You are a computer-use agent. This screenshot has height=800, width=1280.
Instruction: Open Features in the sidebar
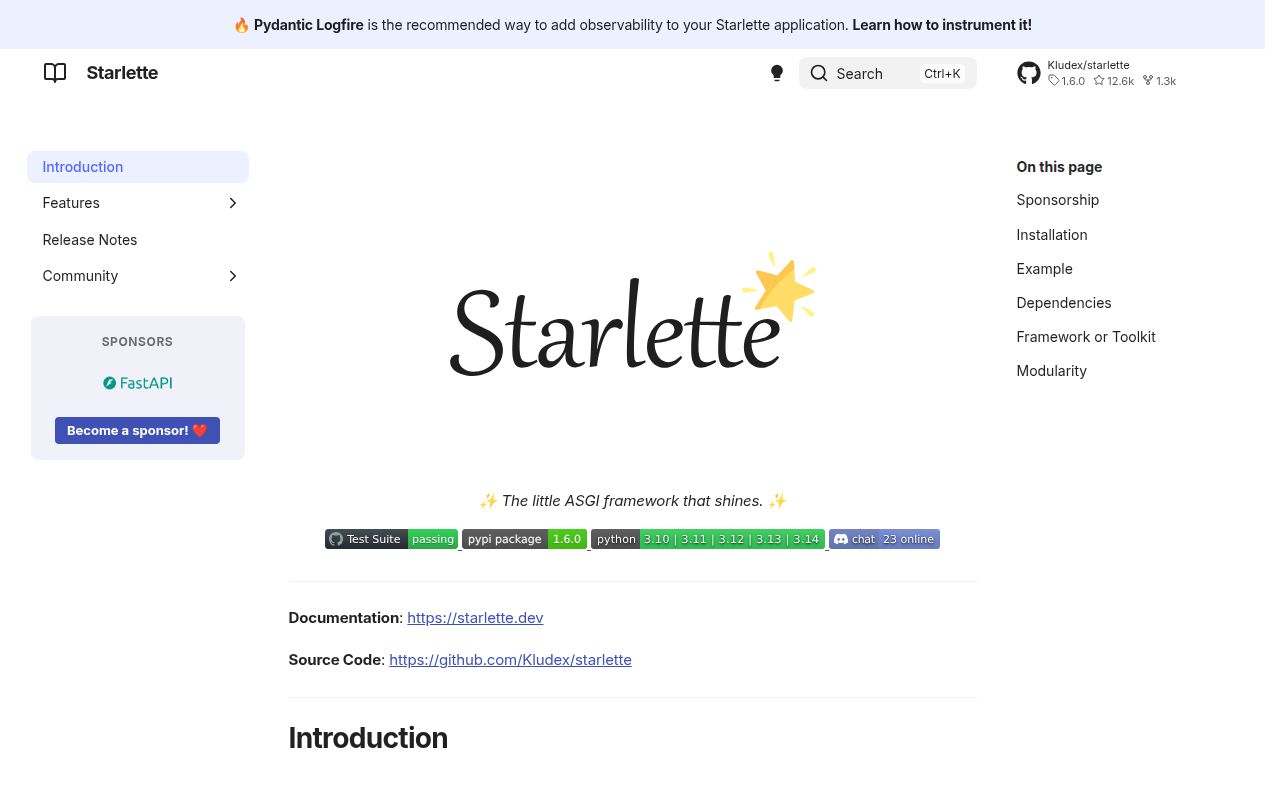tap(71, 203)
